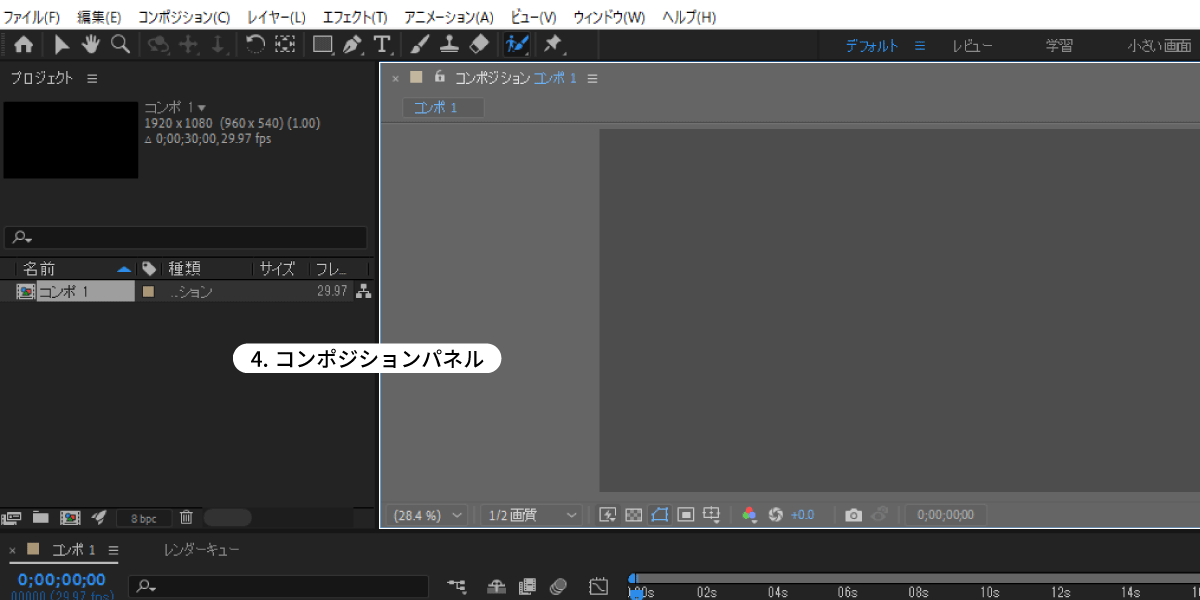Click the Interpret Footage icon in Project panel
This screenshot has width=1200, height=600.
tap(12, 518)
